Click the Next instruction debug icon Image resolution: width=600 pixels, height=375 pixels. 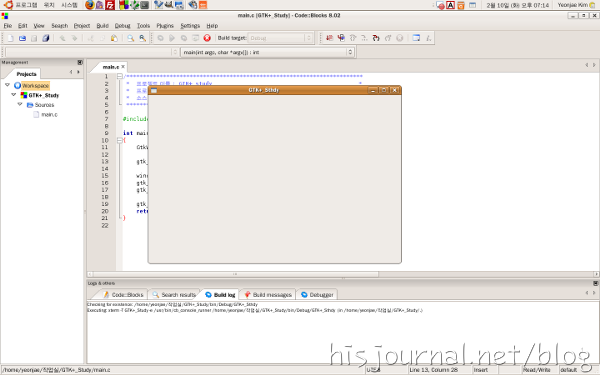click(x=364, y=38)
